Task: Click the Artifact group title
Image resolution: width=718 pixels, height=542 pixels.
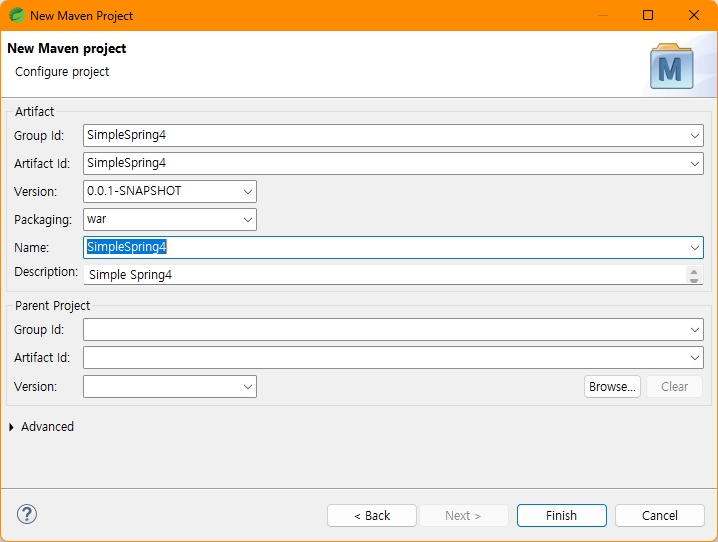Action: click(34, 112)
